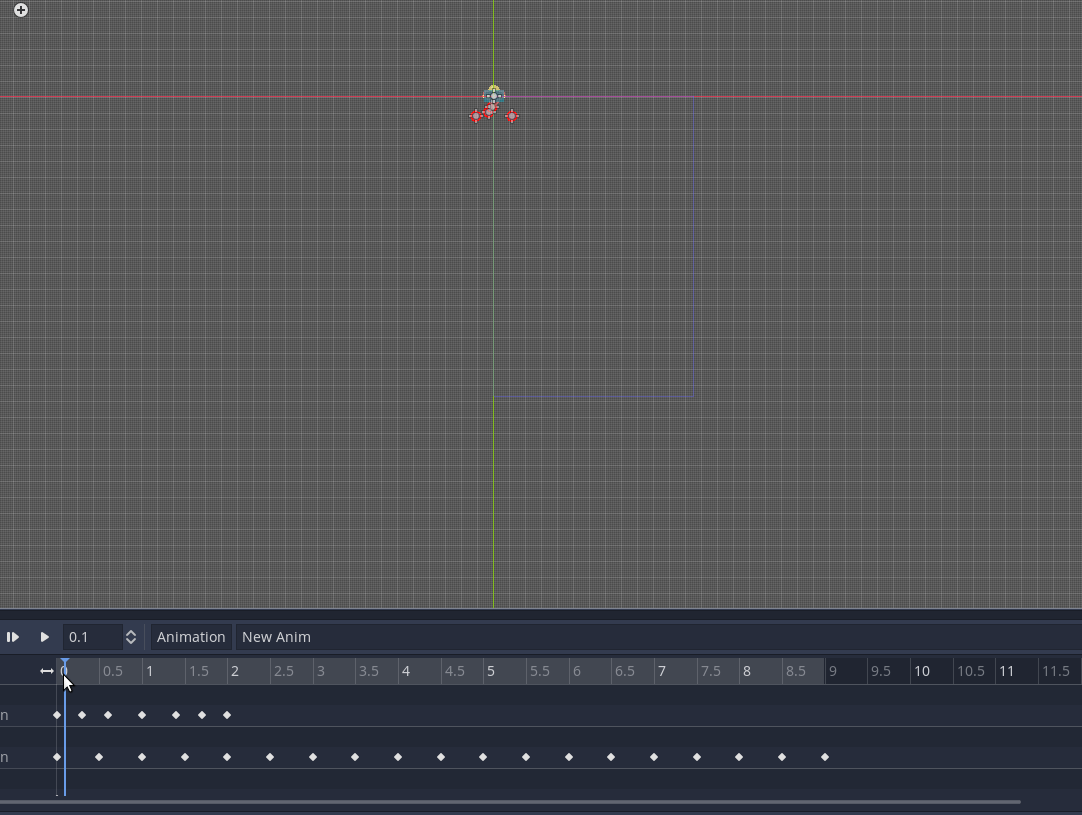1082x815 pixels.
Task: Select upper track keyframe at 0.6 seconds
Action: coord(108,715)
